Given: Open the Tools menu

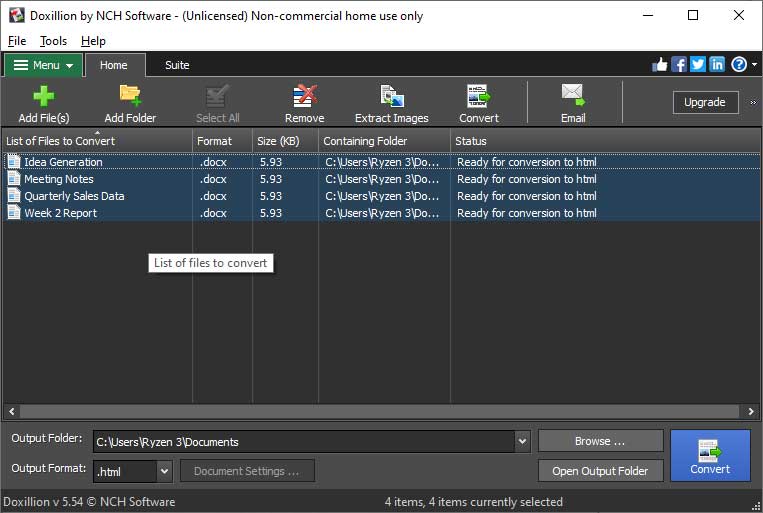Looking at the screenshot, I should point(53,41).
